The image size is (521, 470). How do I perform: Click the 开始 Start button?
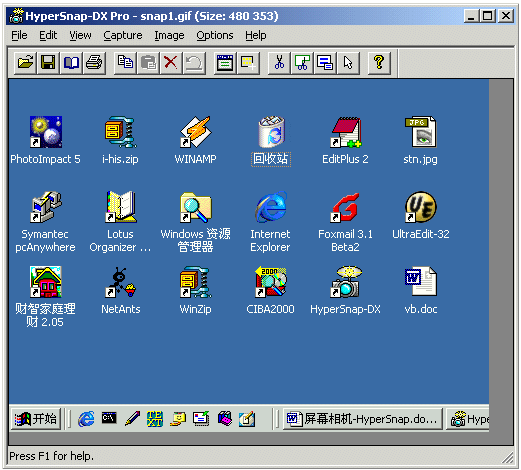click(x=36, y=419)
